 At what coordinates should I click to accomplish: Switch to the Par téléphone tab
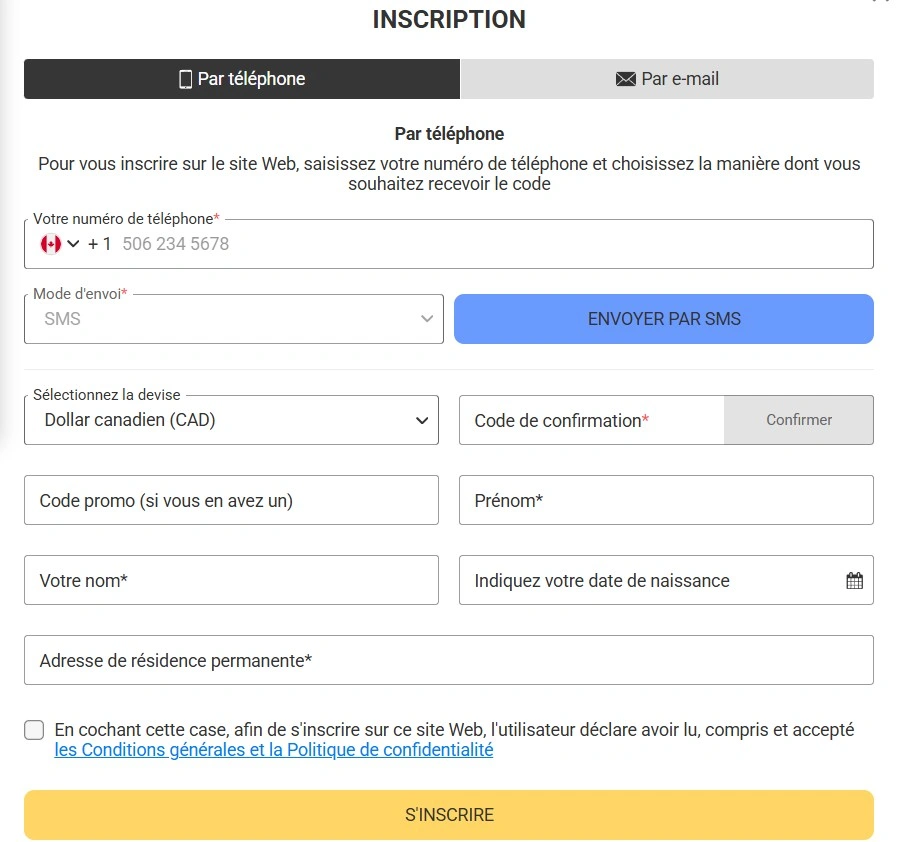tap(242, 79)
